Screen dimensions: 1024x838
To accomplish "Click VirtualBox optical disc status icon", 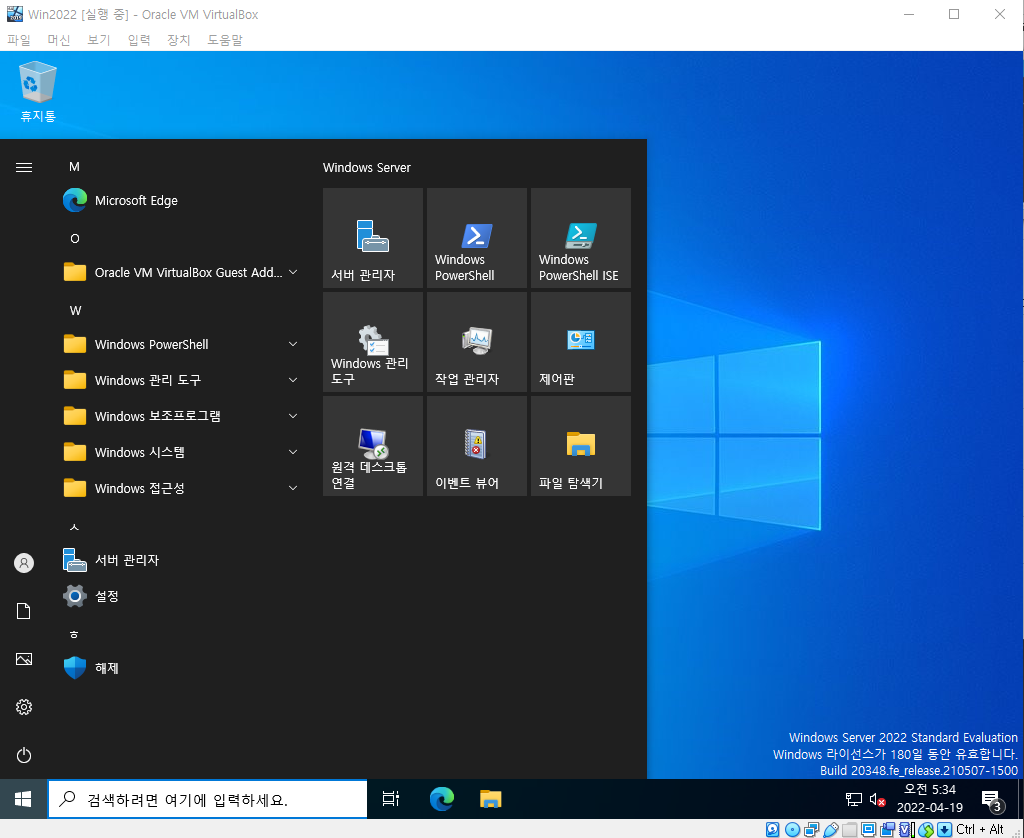I will click(x=792, y=830).
